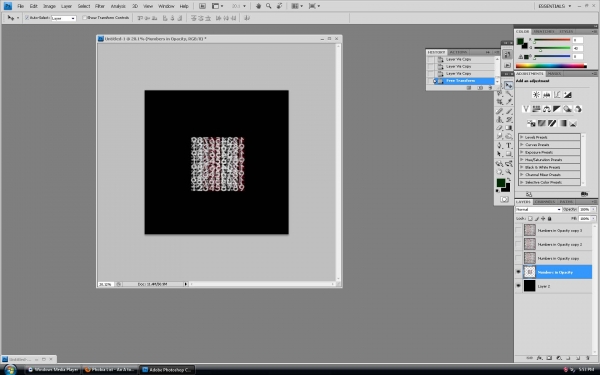Screen dimensions: 600x375
Task: Select the Brush tool
Action: (509, 111)
